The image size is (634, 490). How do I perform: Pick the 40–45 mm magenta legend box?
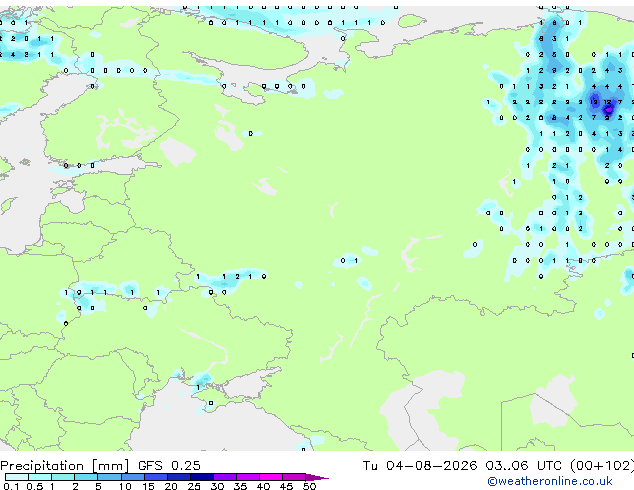point(271,477)
